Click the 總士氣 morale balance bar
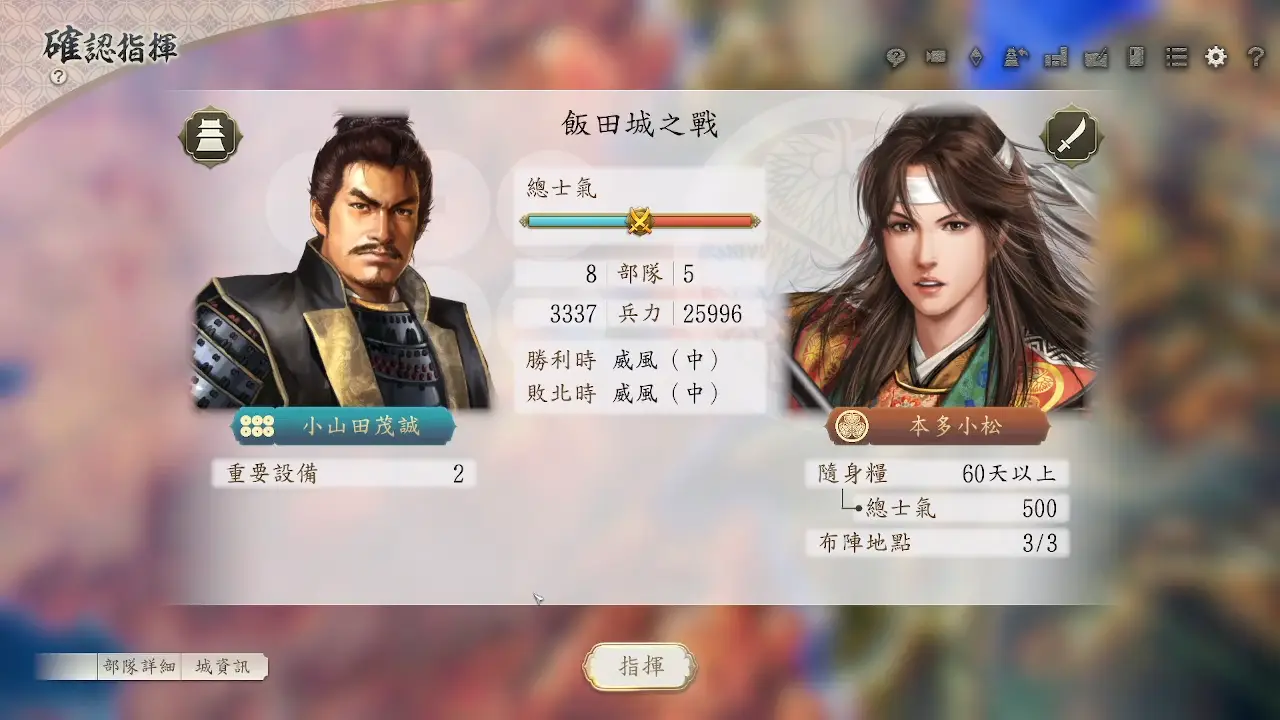The width and height of the screenshot is (1280, 720). point(639,221)
